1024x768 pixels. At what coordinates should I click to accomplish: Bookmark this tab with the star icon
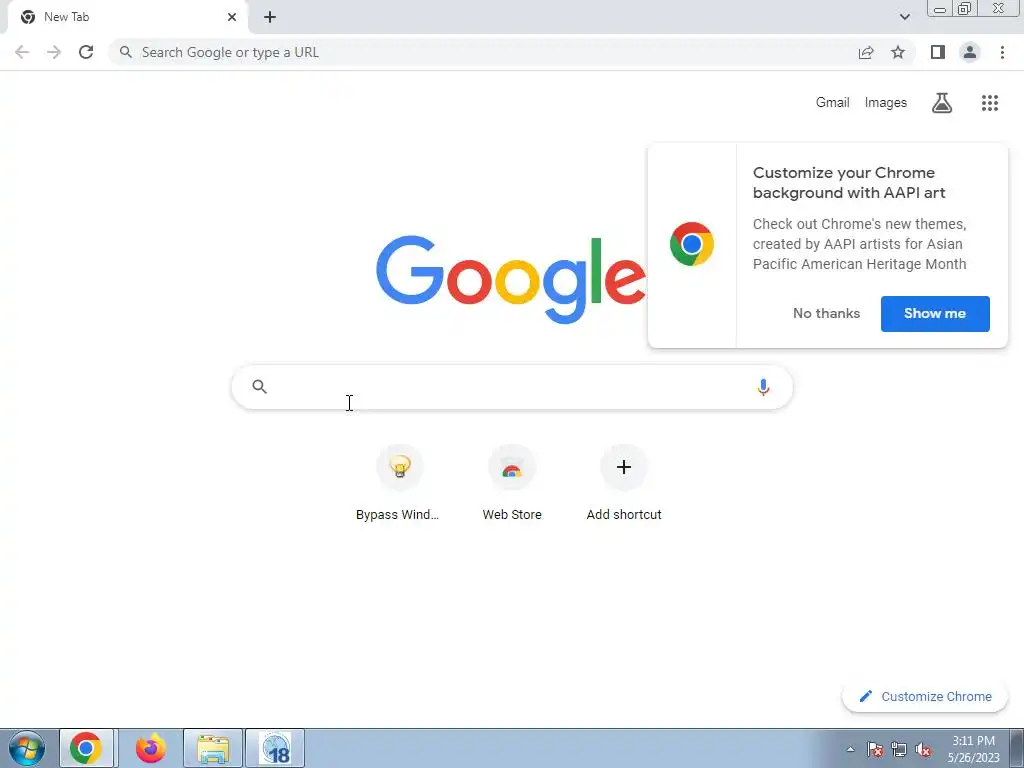(898, 52)
